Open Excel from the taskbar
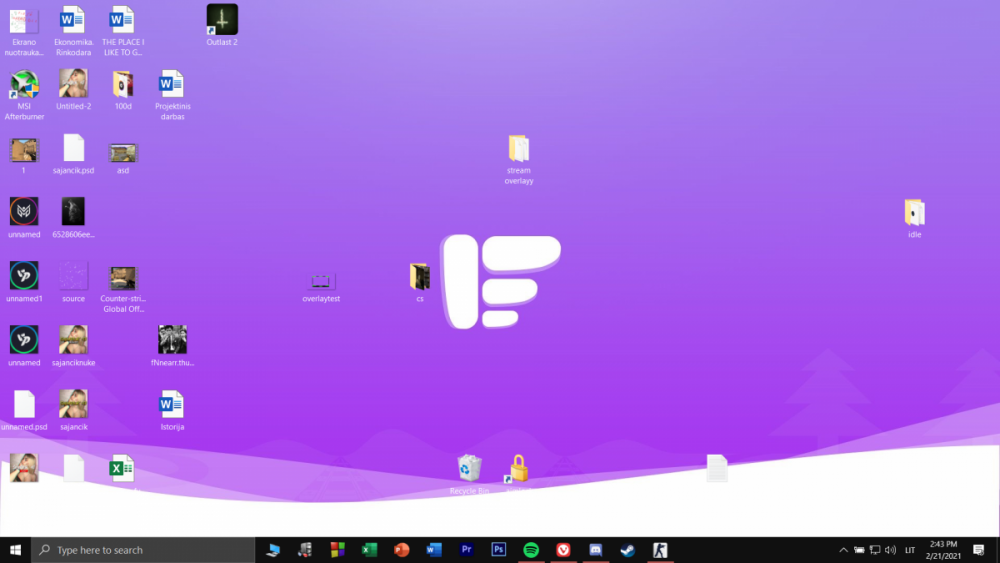Image resolution: width=1000 pixels, height=563 pixels. (x=369, y=550)
